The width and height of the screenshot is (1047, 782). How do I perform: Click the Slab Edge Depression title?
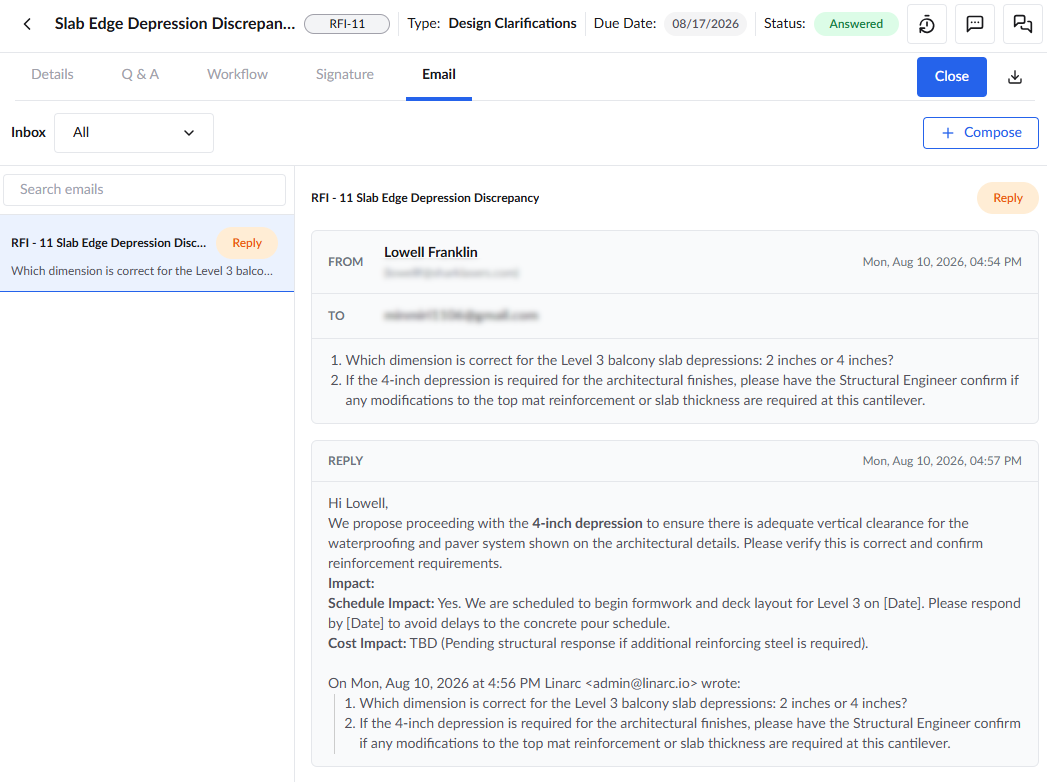(174, 24)
